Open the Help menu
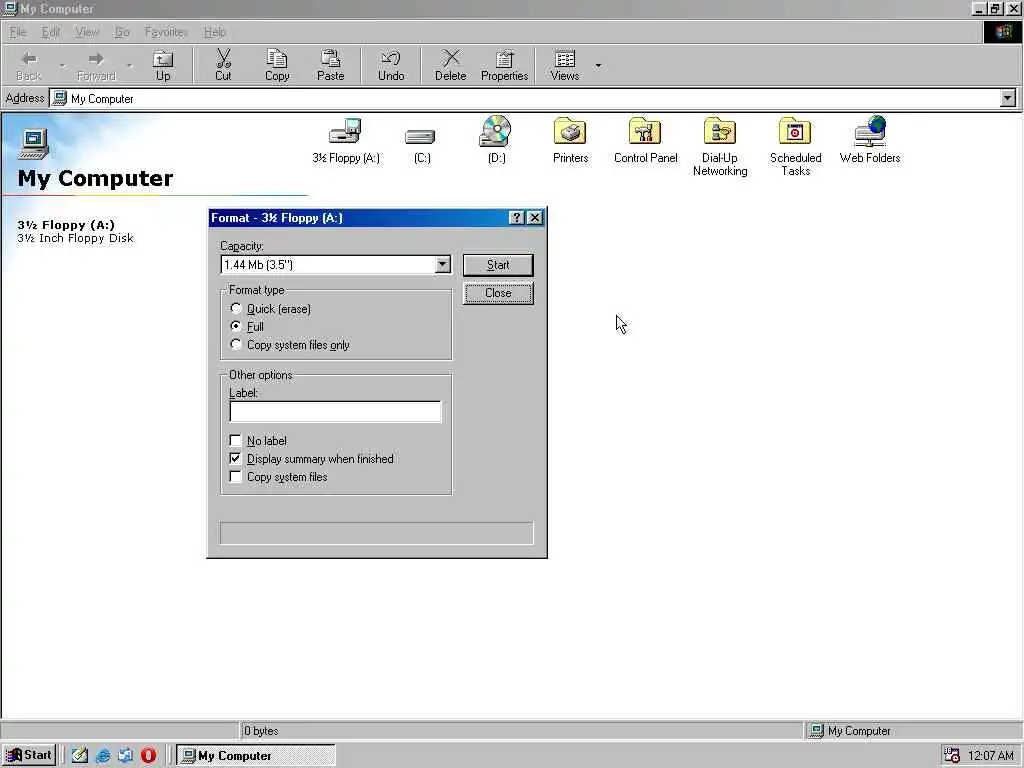Screen dimensions: 1024x768 click(x=214, y=32)
